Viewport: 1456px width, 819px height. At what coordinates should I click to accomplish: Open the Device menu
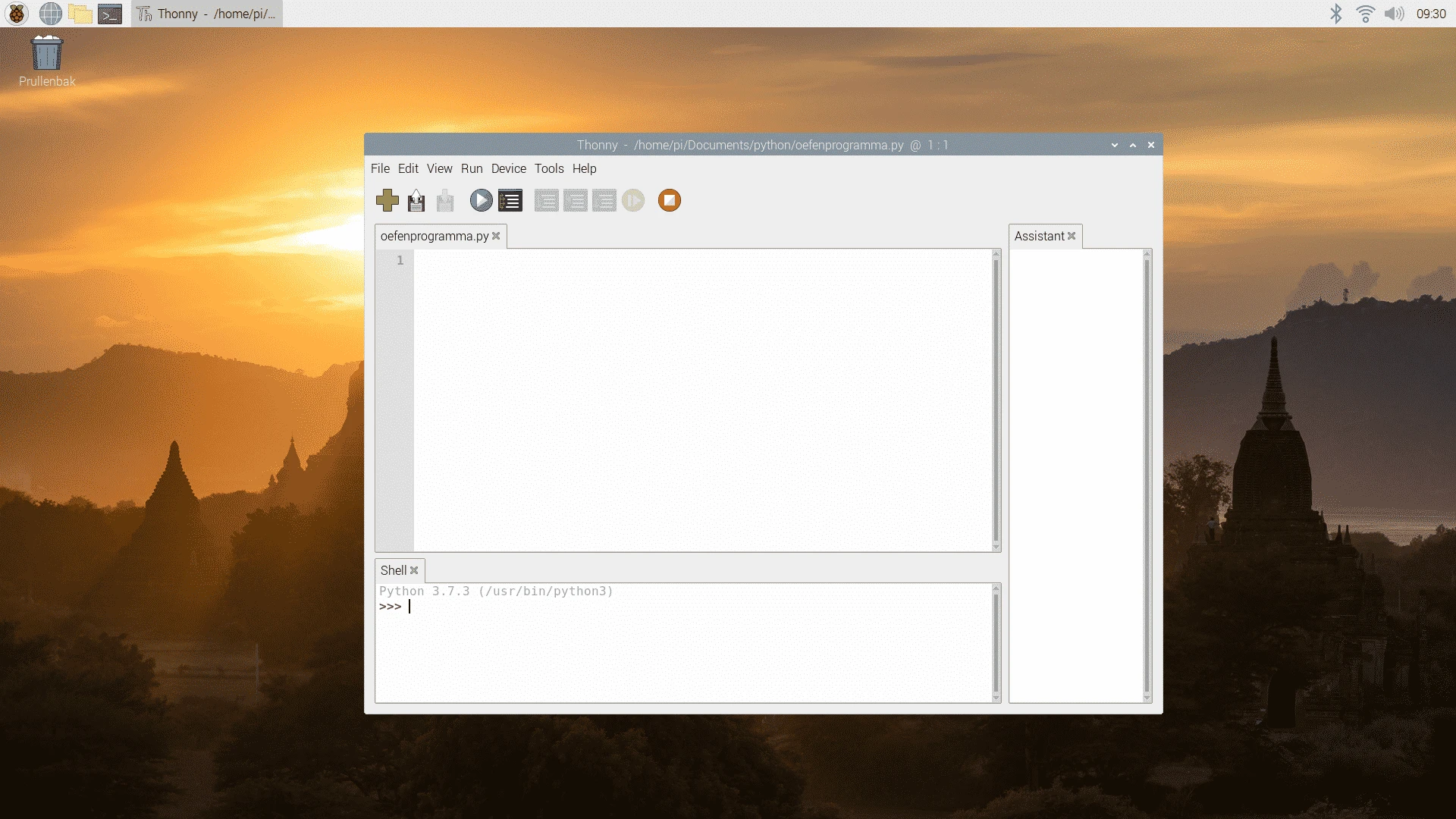pos(508,168)
